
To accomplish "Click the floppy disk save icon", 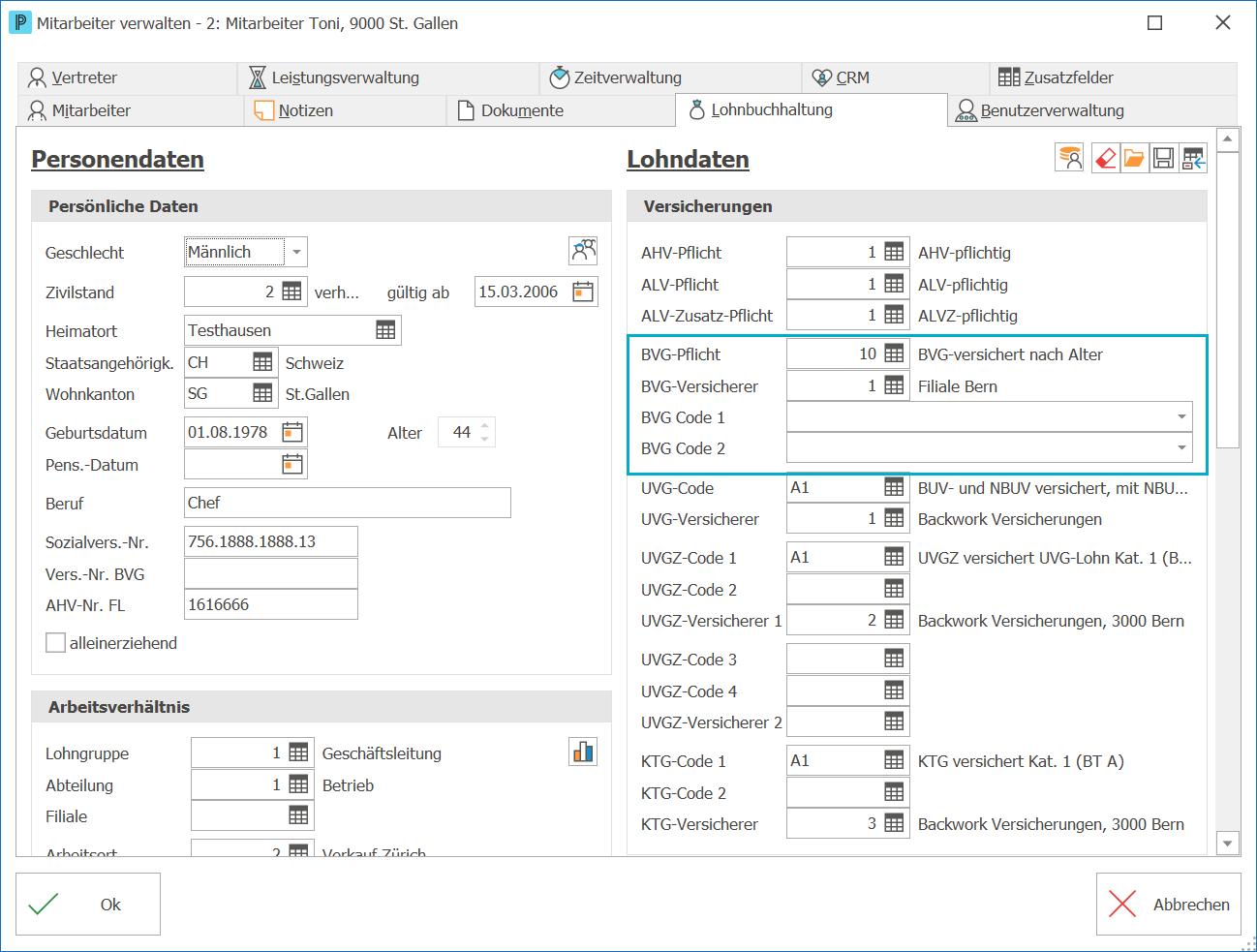I will point(1163,158).
